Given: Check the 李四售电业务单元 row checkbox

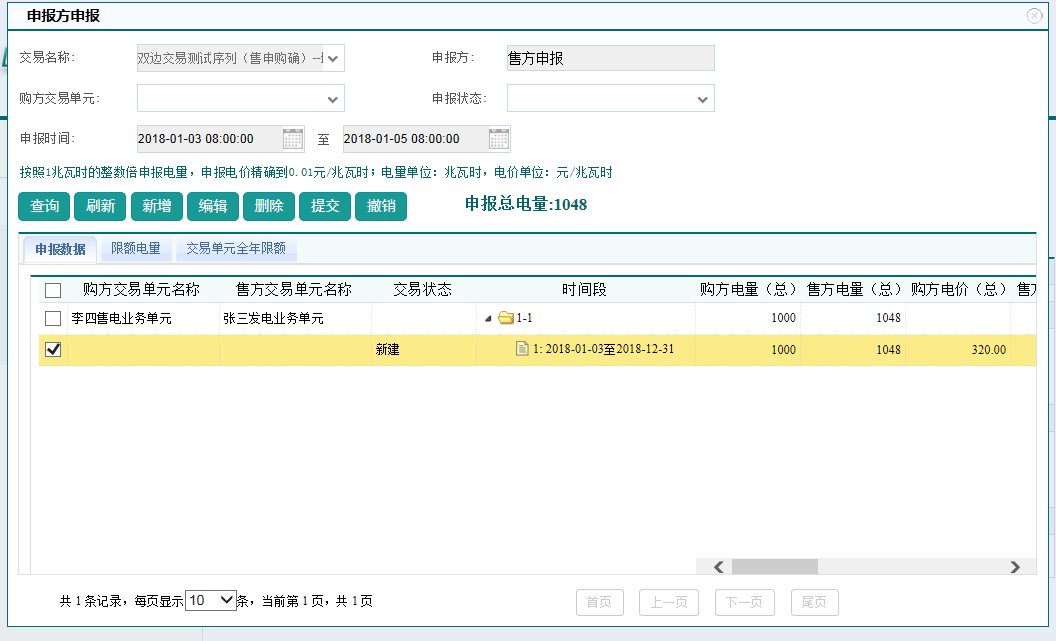Looking at the screenshot, I should 54,318.
